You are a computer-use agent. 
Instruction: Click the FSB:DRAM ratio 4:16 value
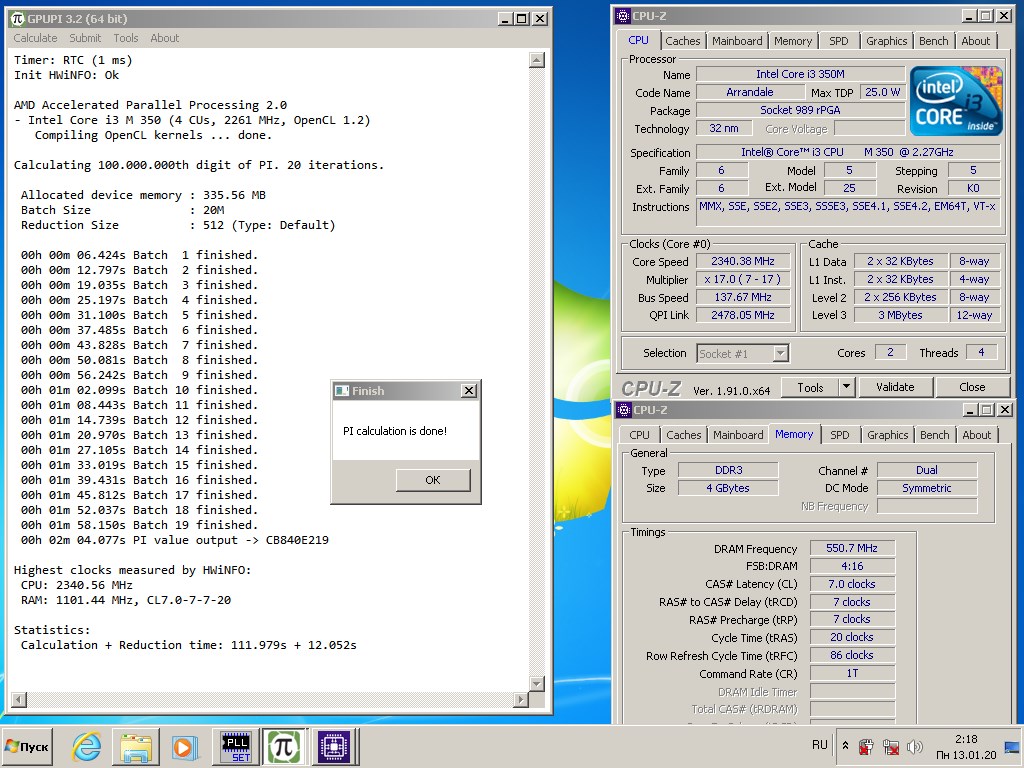[852, 566]
